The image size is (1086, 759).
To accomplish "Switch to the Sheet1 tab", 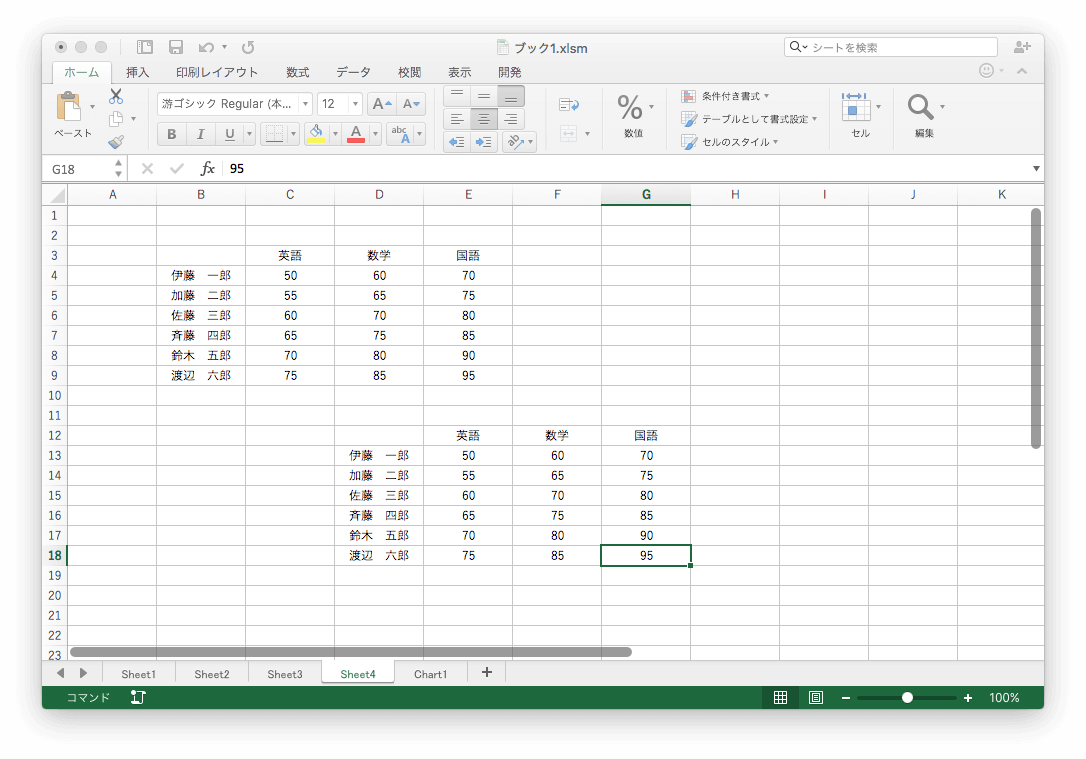I will click(x=139, y=674).
